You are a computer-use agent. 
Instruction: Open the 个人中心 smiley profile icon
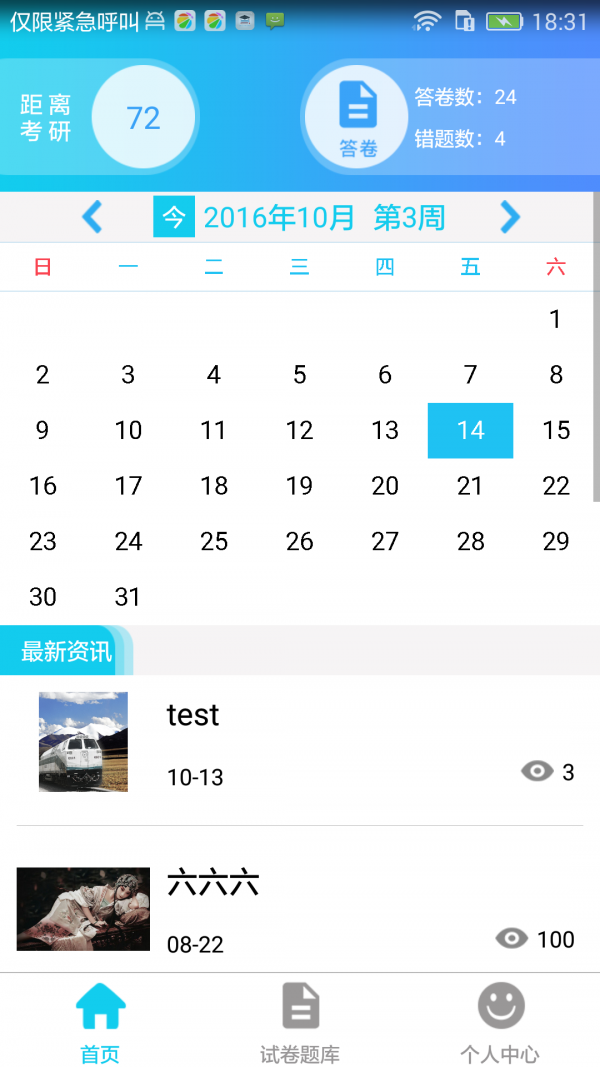(x=500, y=1006)
